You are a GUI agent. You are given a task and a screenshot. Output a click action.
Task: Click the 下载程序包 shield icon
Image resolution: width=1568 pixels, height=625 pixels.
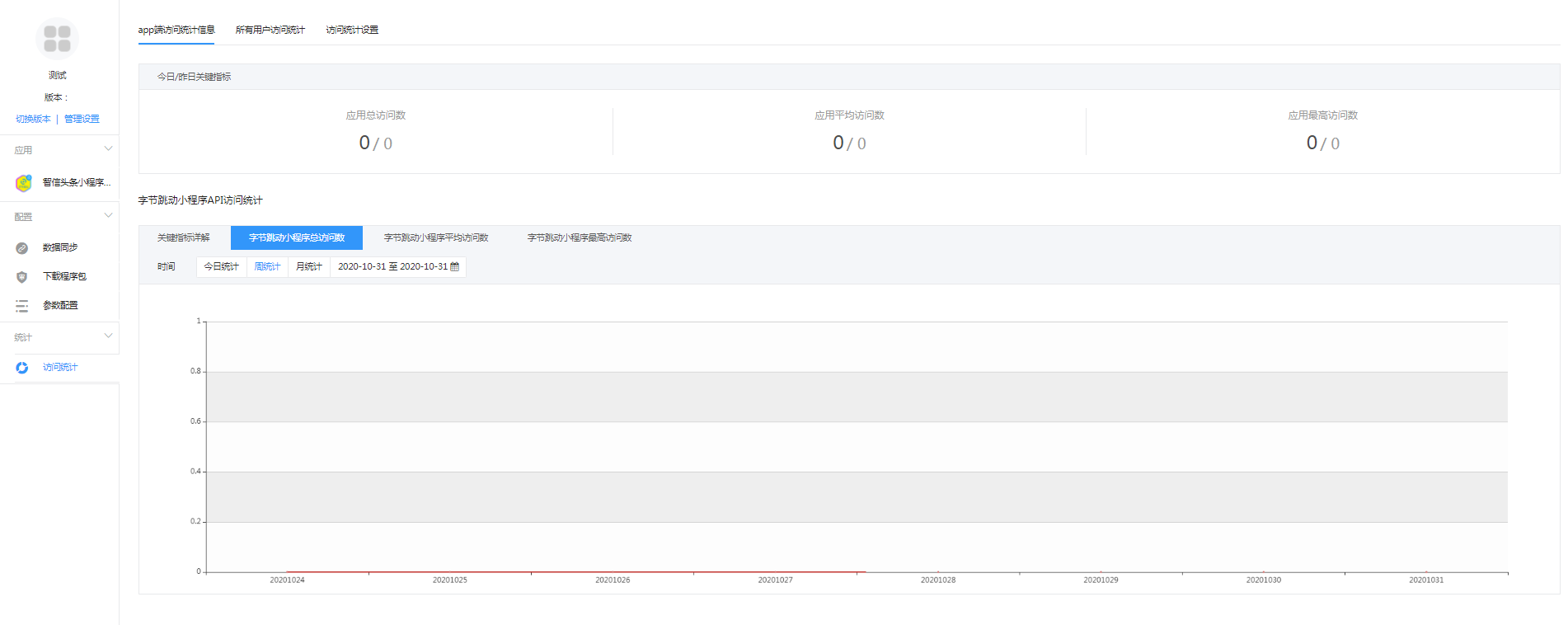tap(22, 277)
